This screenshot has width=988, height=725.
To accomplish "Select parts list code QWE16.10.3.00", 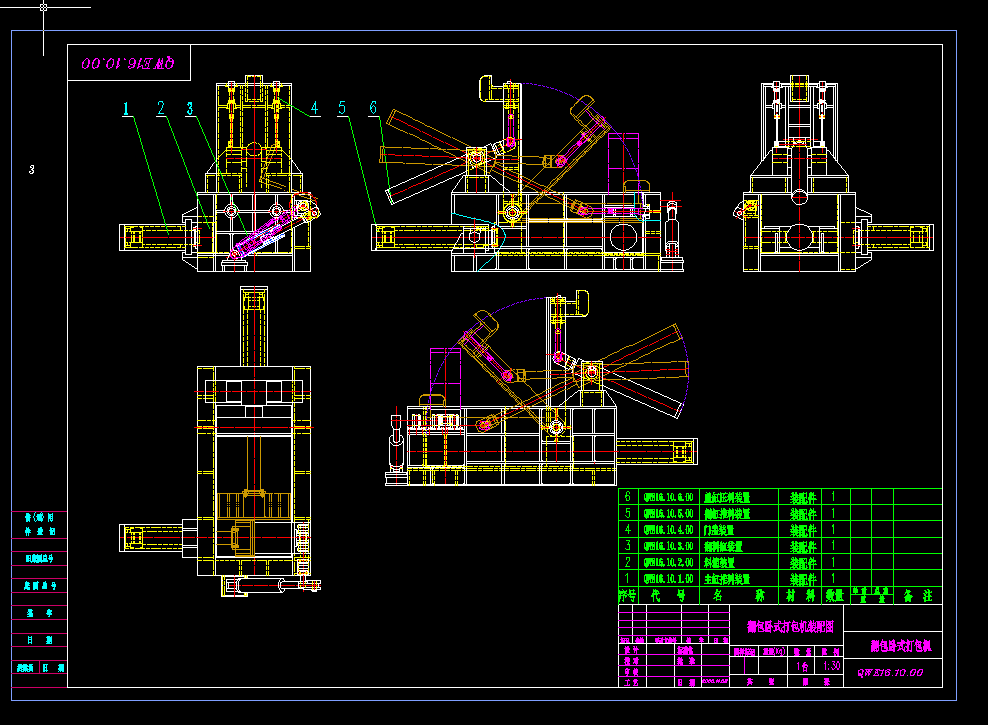I will coord(669,546).
